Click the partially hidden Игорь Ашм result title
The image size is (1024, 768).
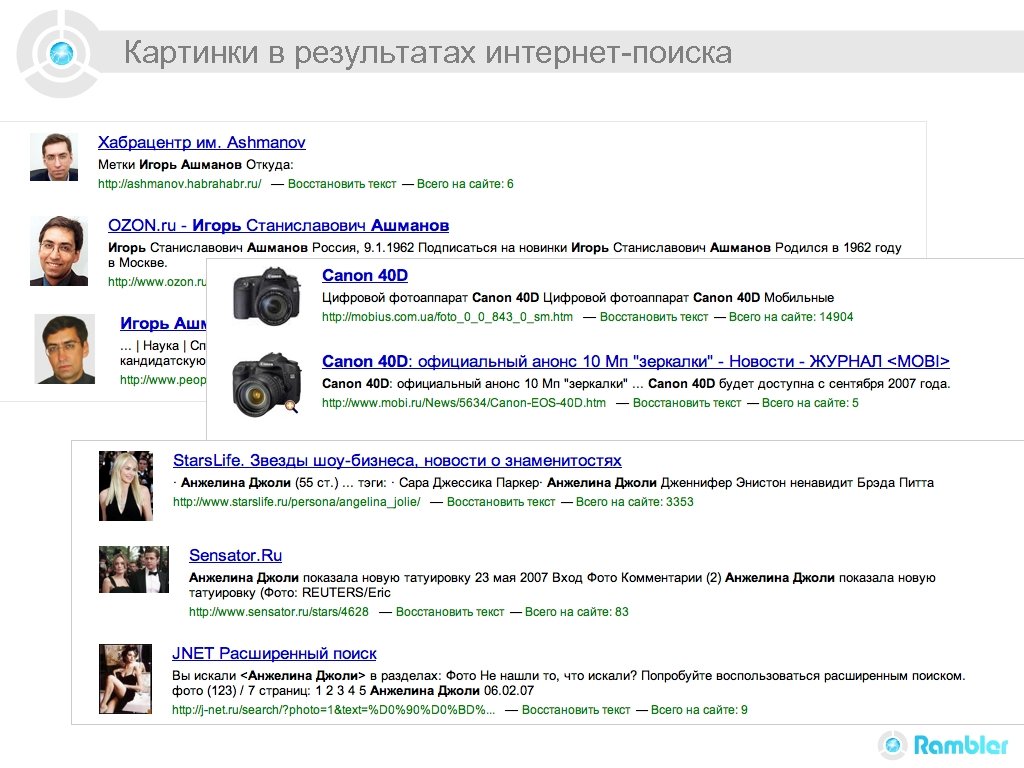(163, 323)
